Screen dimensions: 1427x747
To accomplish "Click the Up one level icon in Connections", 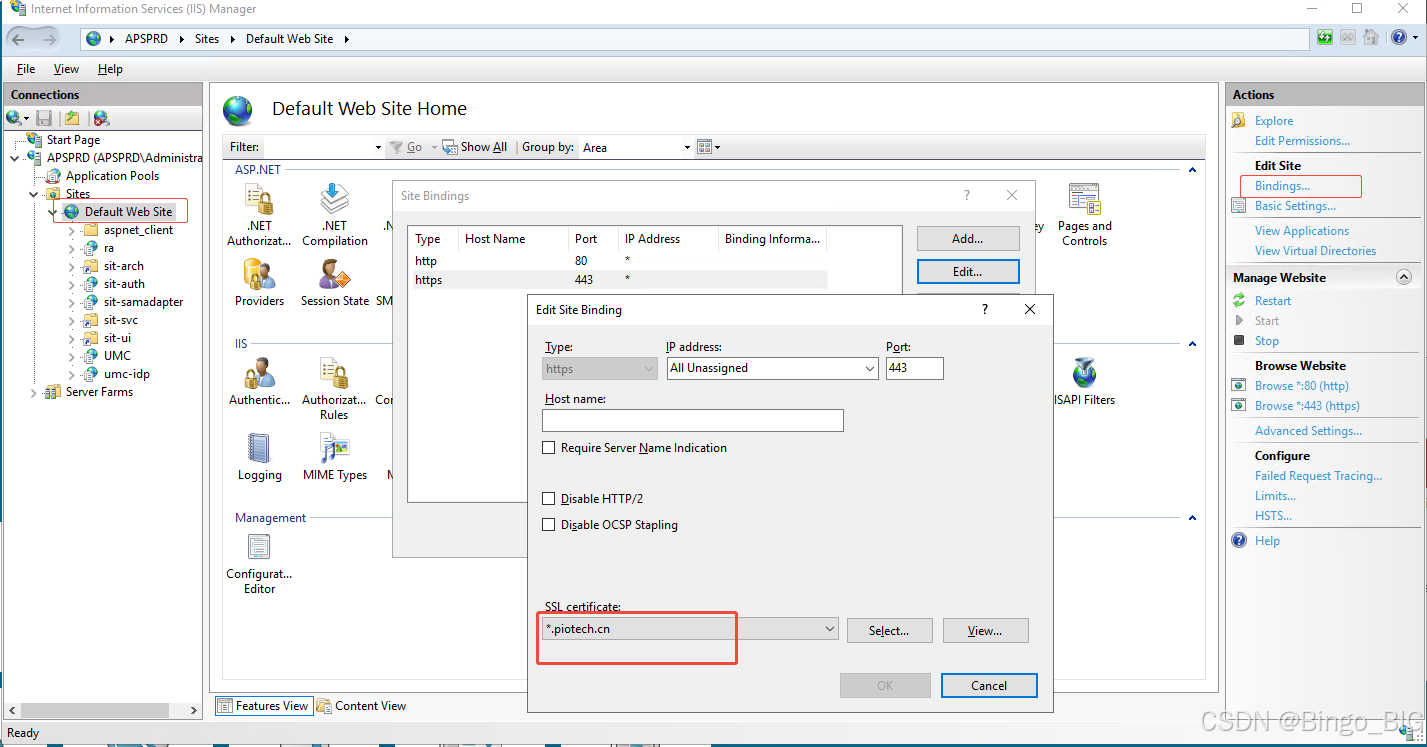I will (72, 118).
